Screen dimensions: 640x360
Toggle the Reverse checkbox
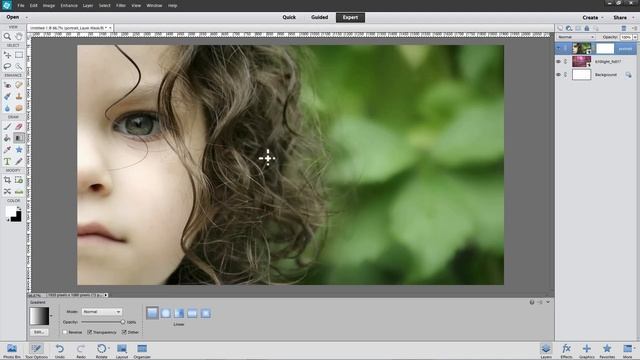64,332
